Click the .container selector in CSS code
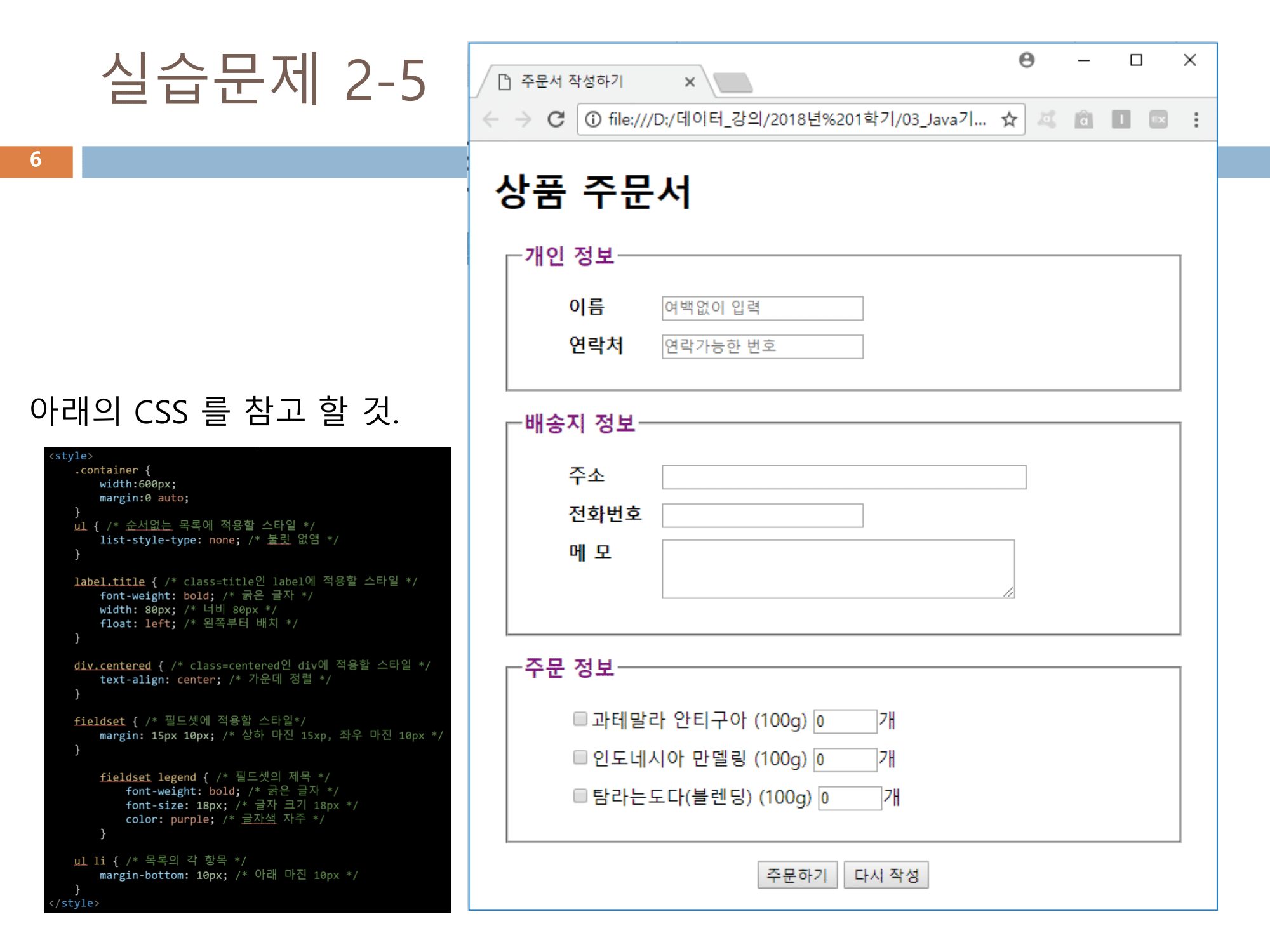Screen dimensions: 1270x952 [x=106, y=470]
